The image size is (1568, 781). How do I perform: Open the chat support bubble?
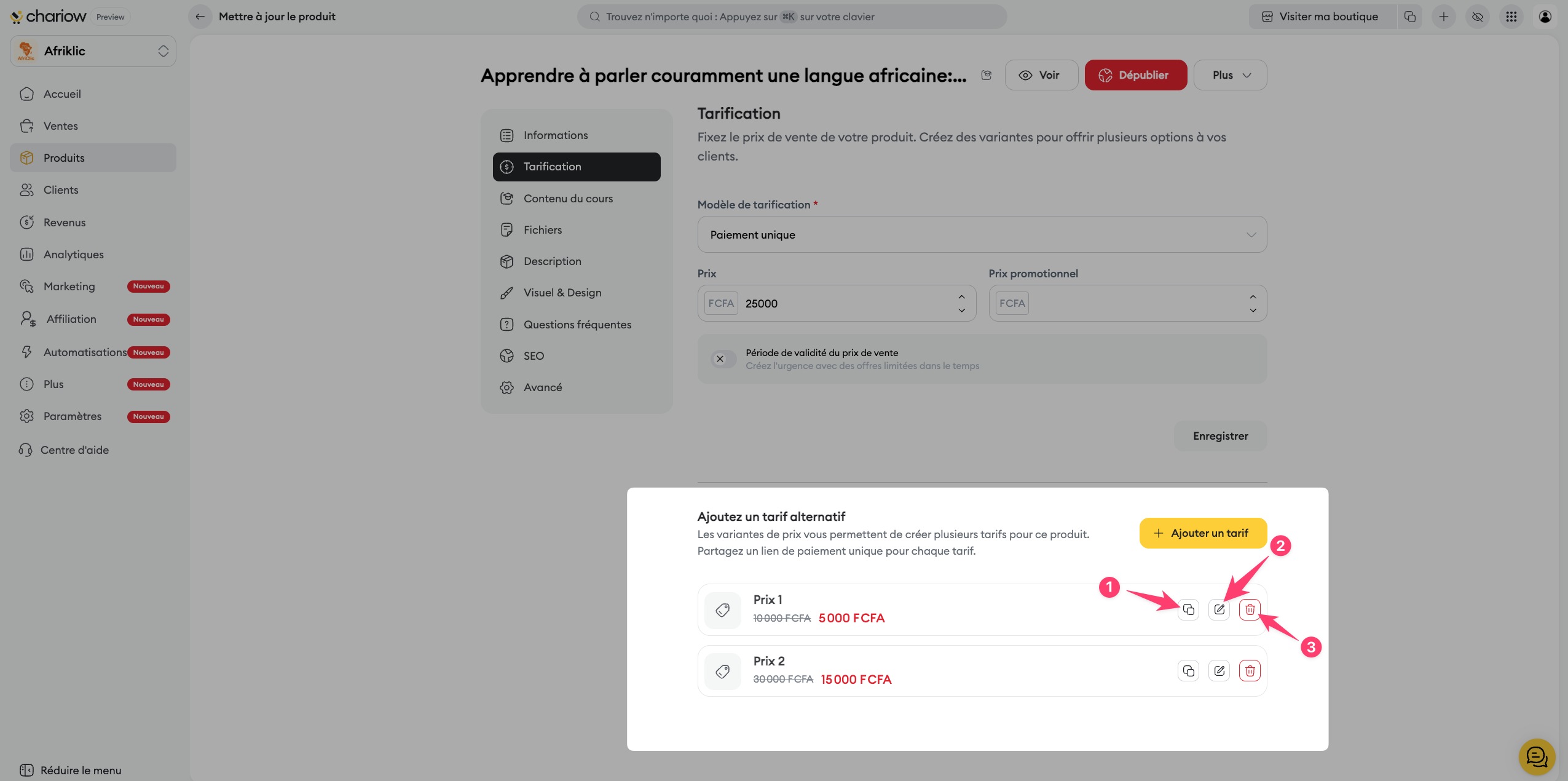(1536, 756)
